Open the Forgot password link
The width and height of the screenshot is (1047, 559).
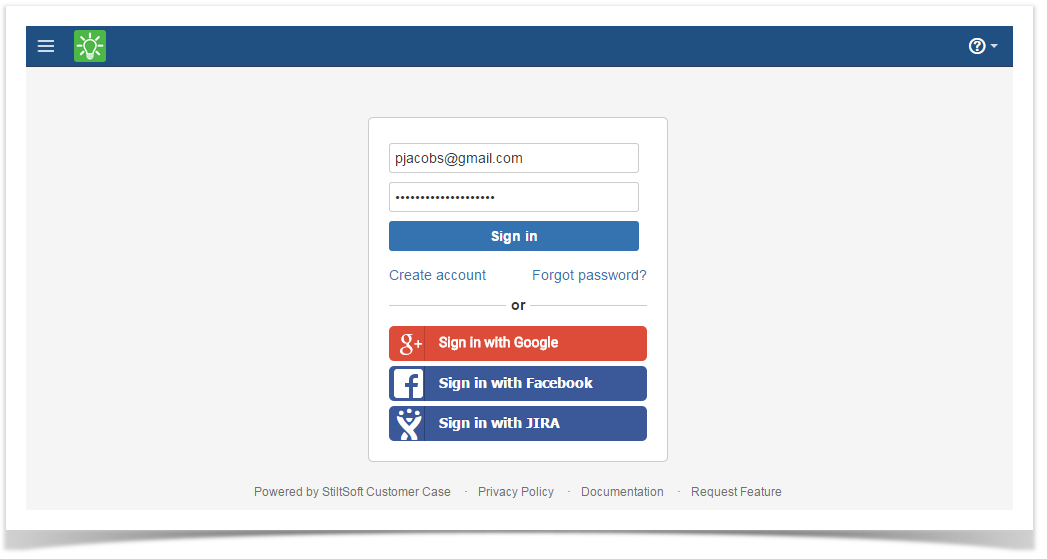pos(589,275)
